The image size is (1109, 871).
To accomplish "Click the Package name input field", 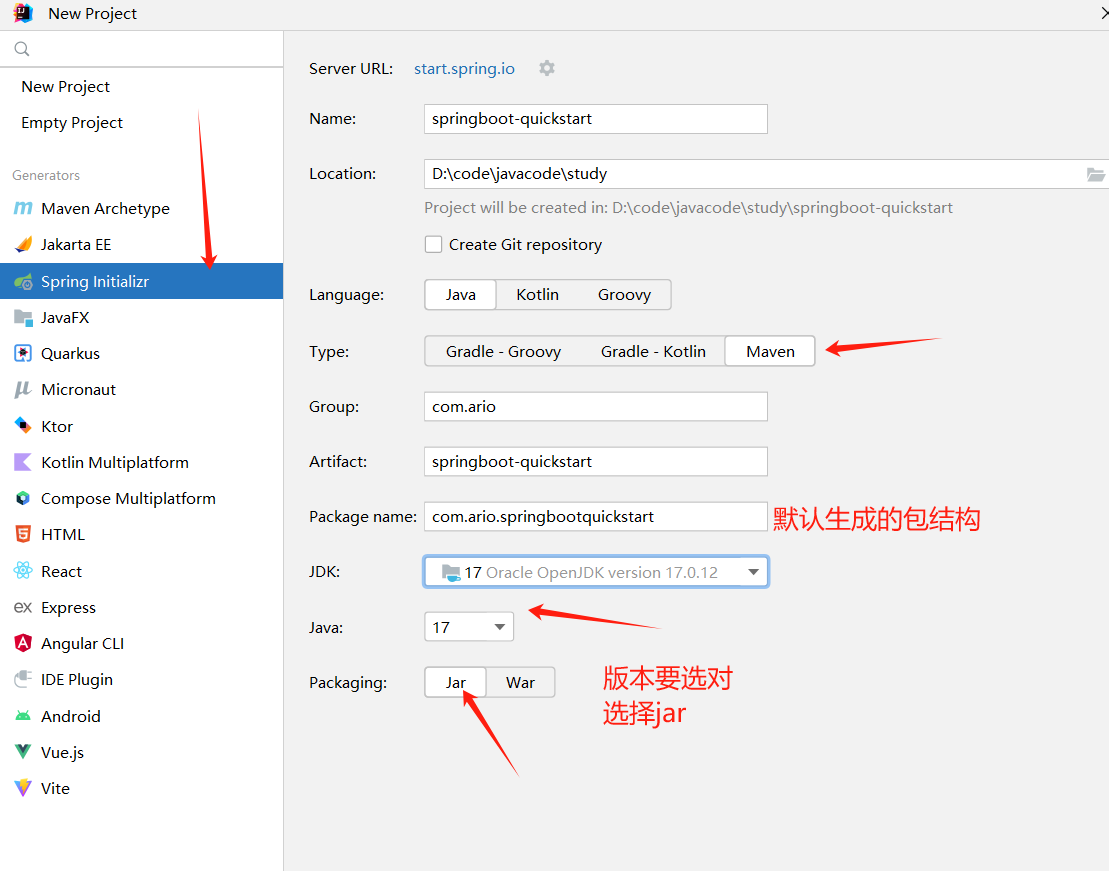I will pyautogui.click(x=596, y=517).
